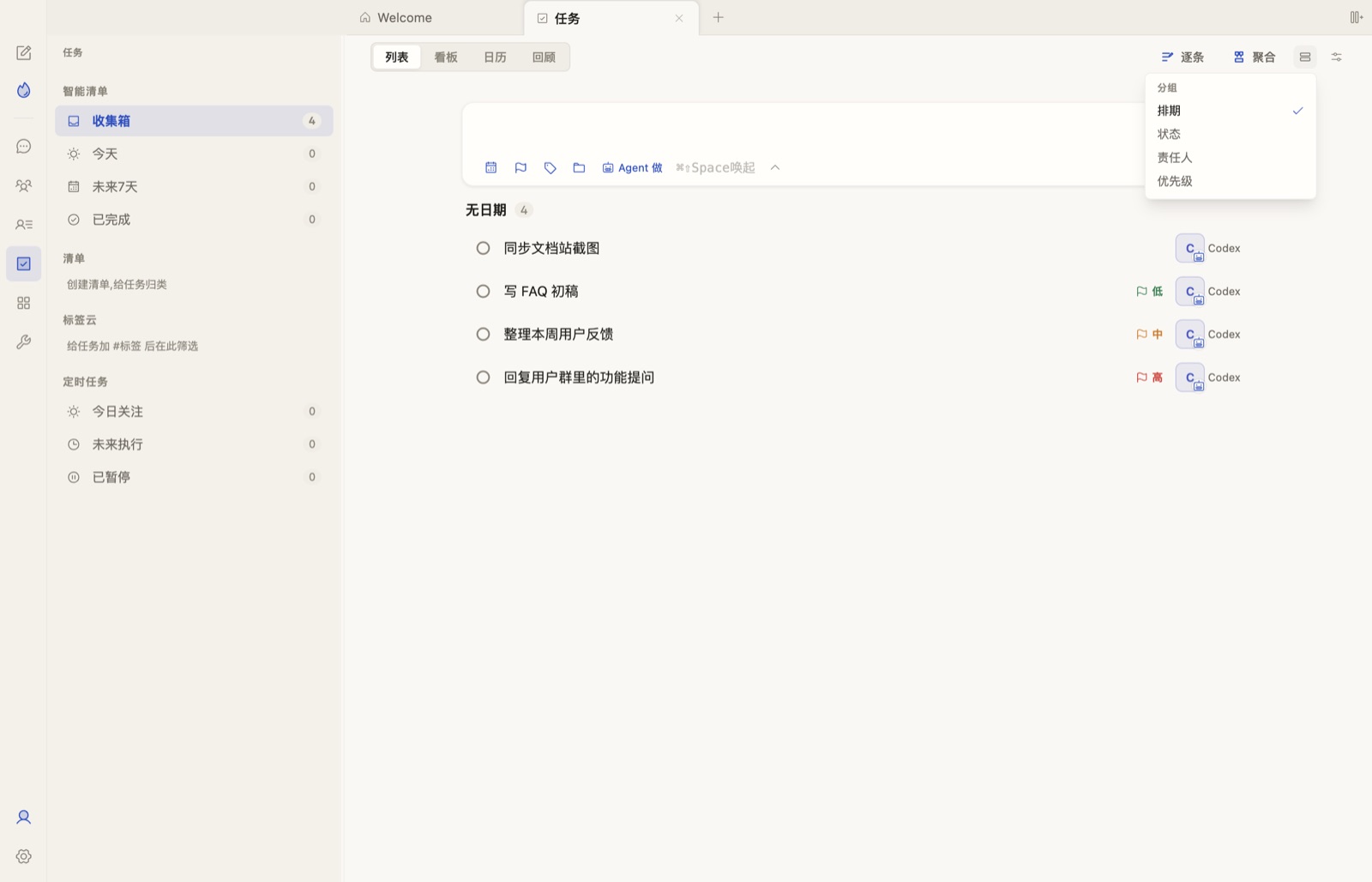Mark 回复用户群里的功能提问 as complete
Screen dimensions: 1372x882
[x=483, y=377]
